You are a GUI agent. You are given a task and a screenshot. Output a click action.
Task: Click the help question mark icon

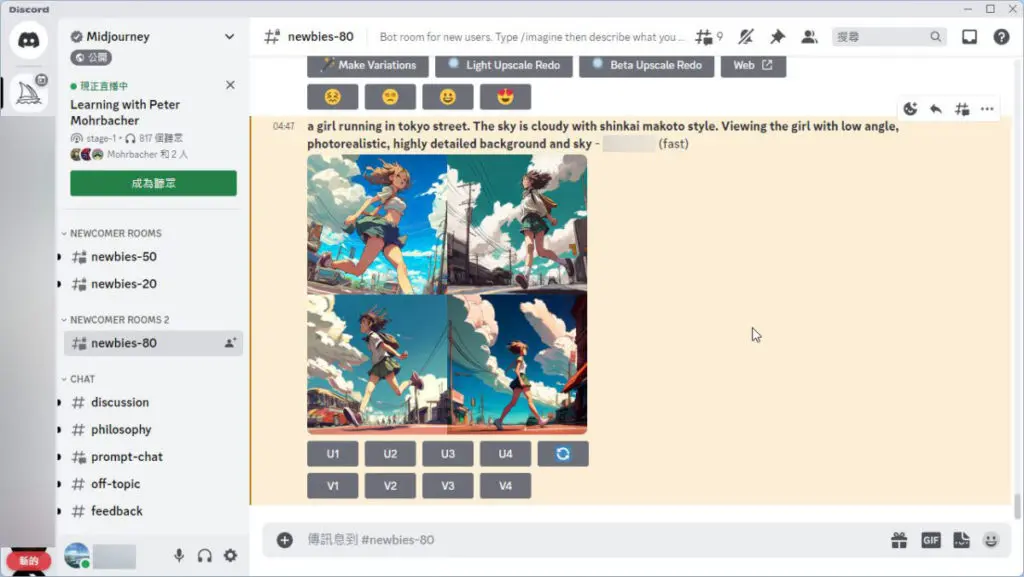(1001, 37)
